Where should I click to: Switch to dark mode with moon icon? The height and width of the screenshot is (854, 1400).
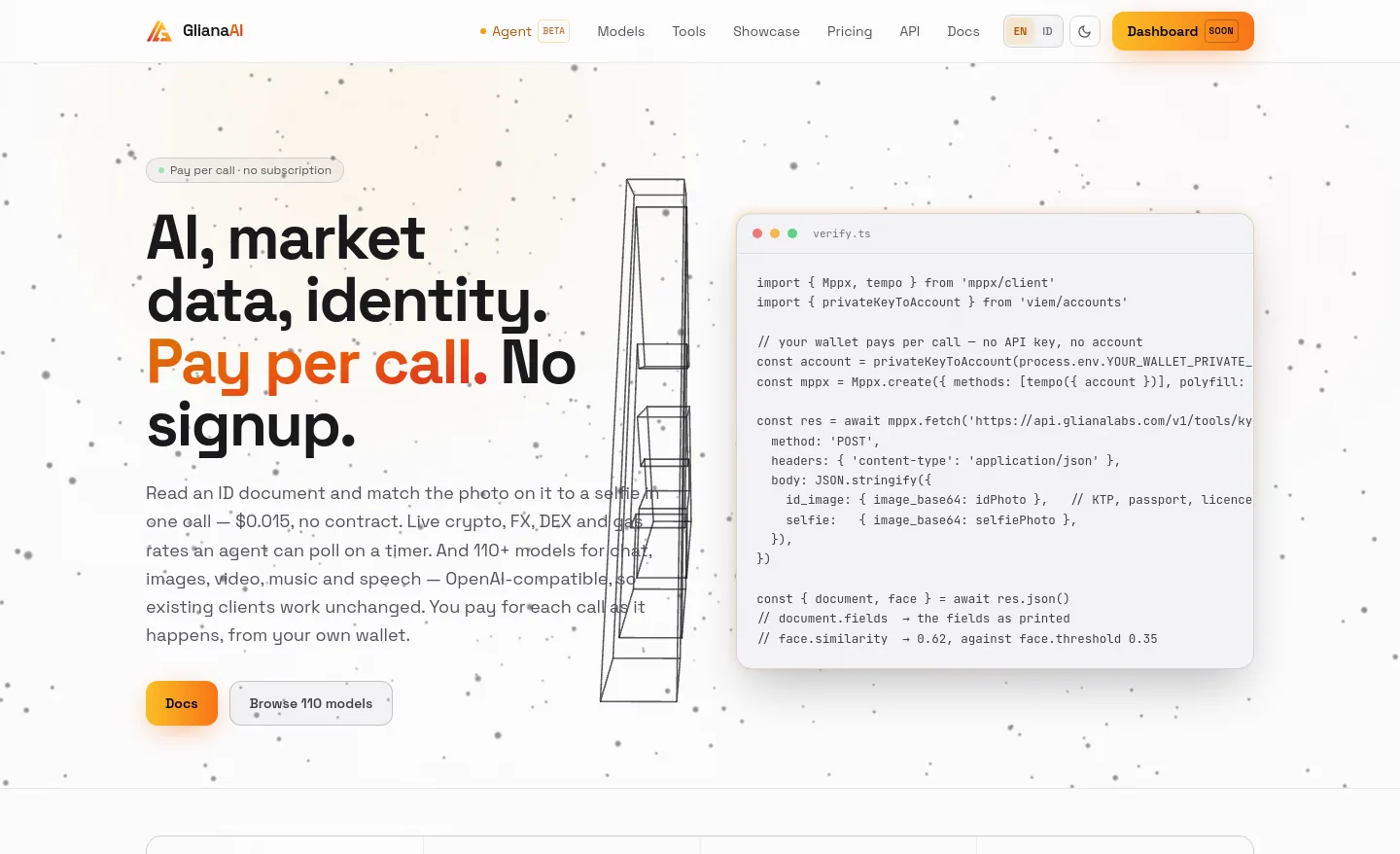tap(1085, 31)
